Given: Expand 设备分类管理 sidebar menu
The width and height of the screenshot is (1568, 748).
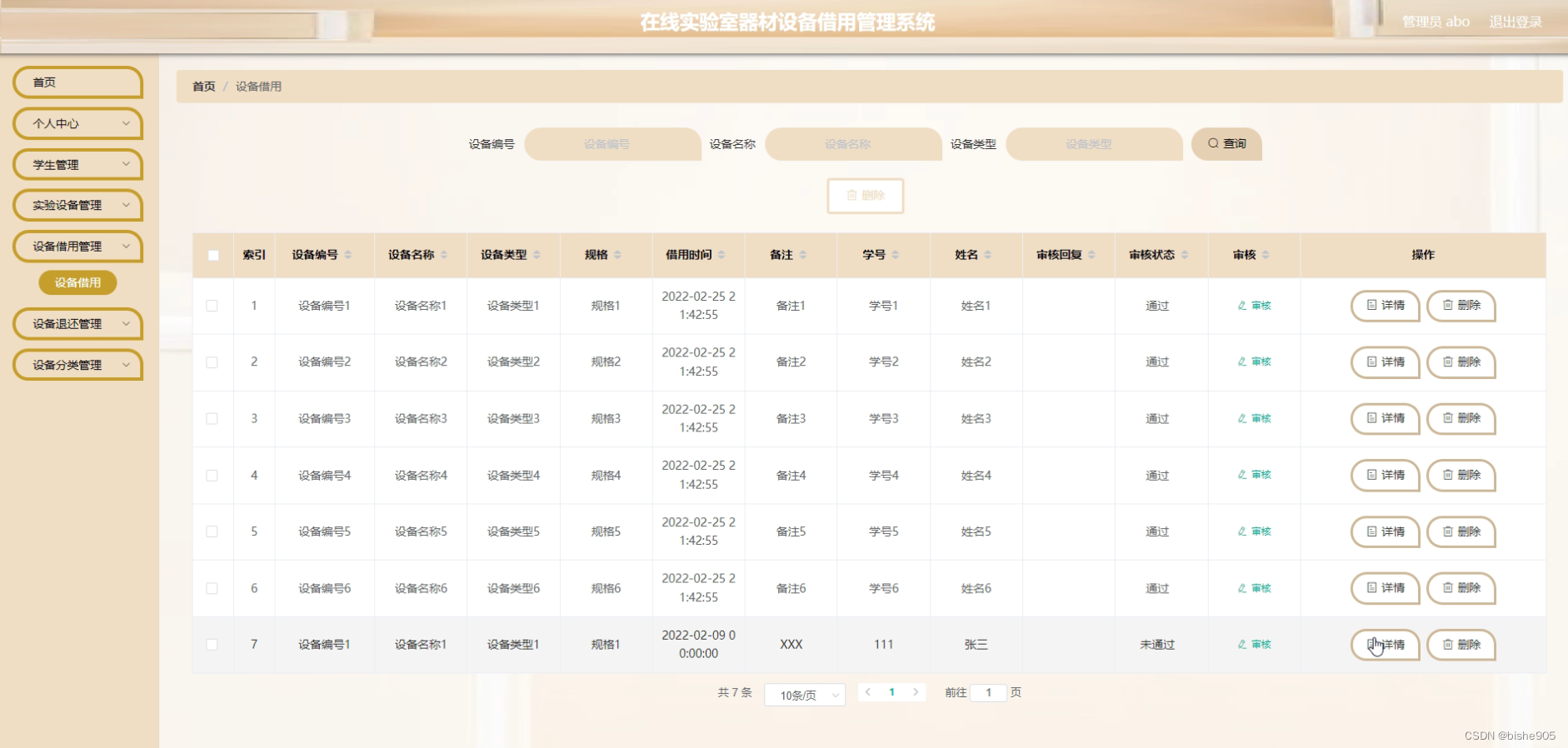Looking at the screenshot, I should [77, 365].
